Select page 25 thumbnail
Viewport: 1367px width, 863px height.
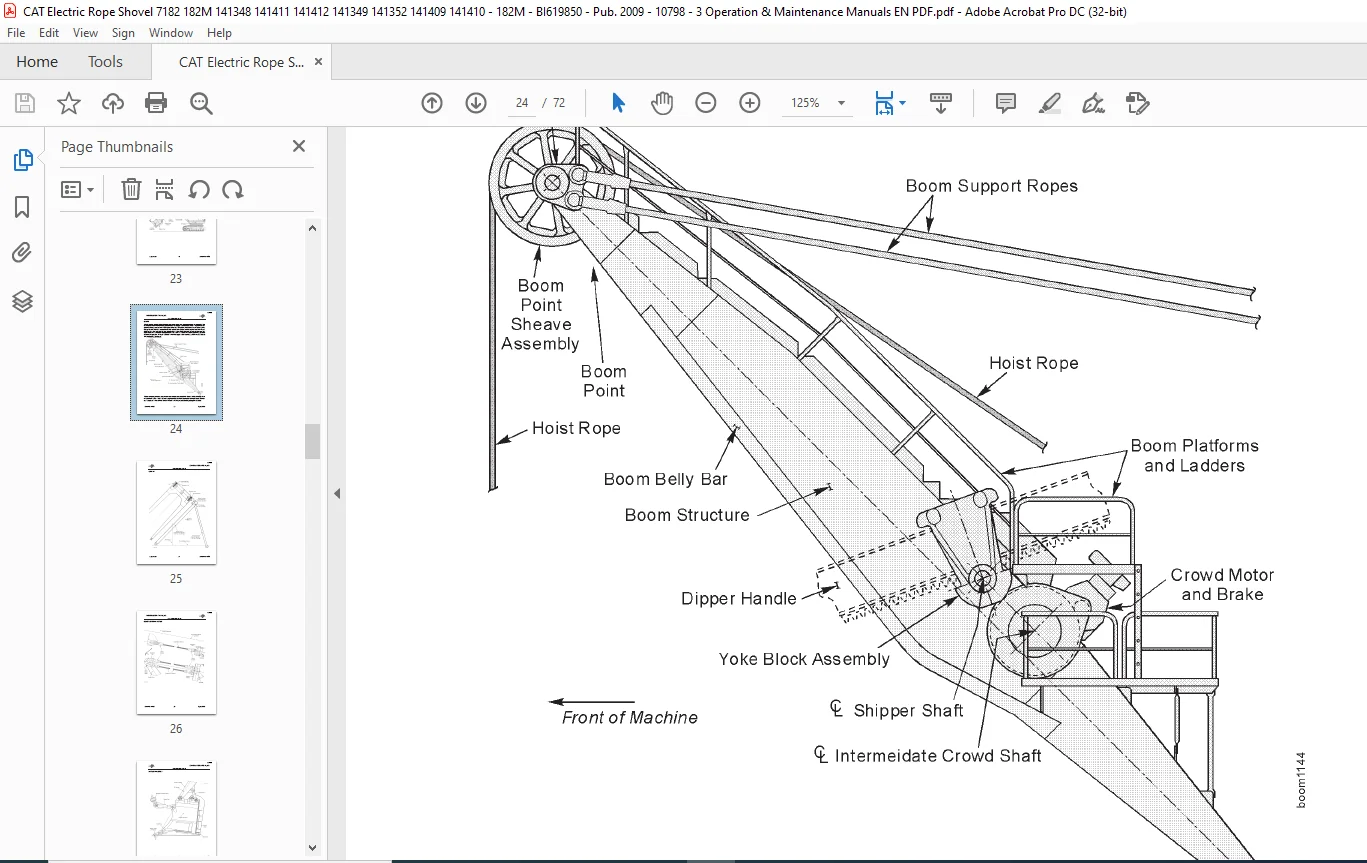[x=176, y=512]
